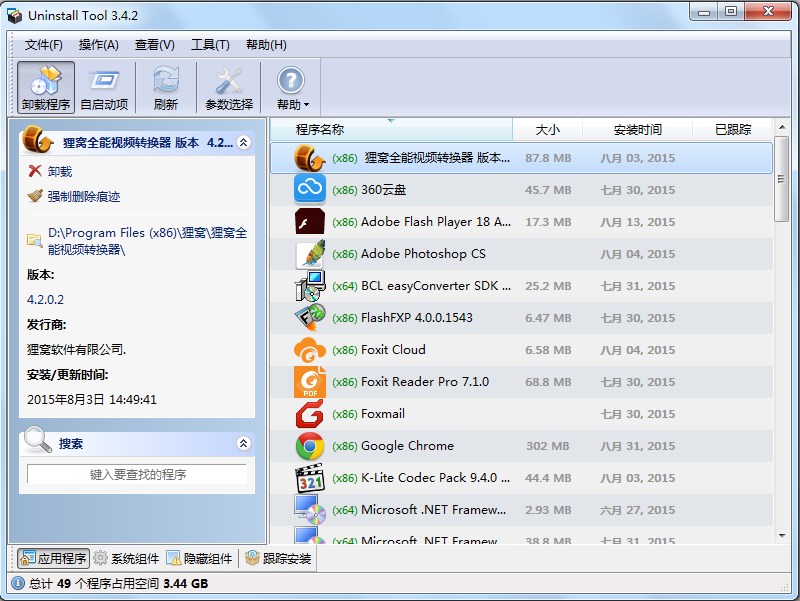This screenshot has width=800, height=601.
Task: Switch to the 应用程序 tab
Action: click(54, 559)
